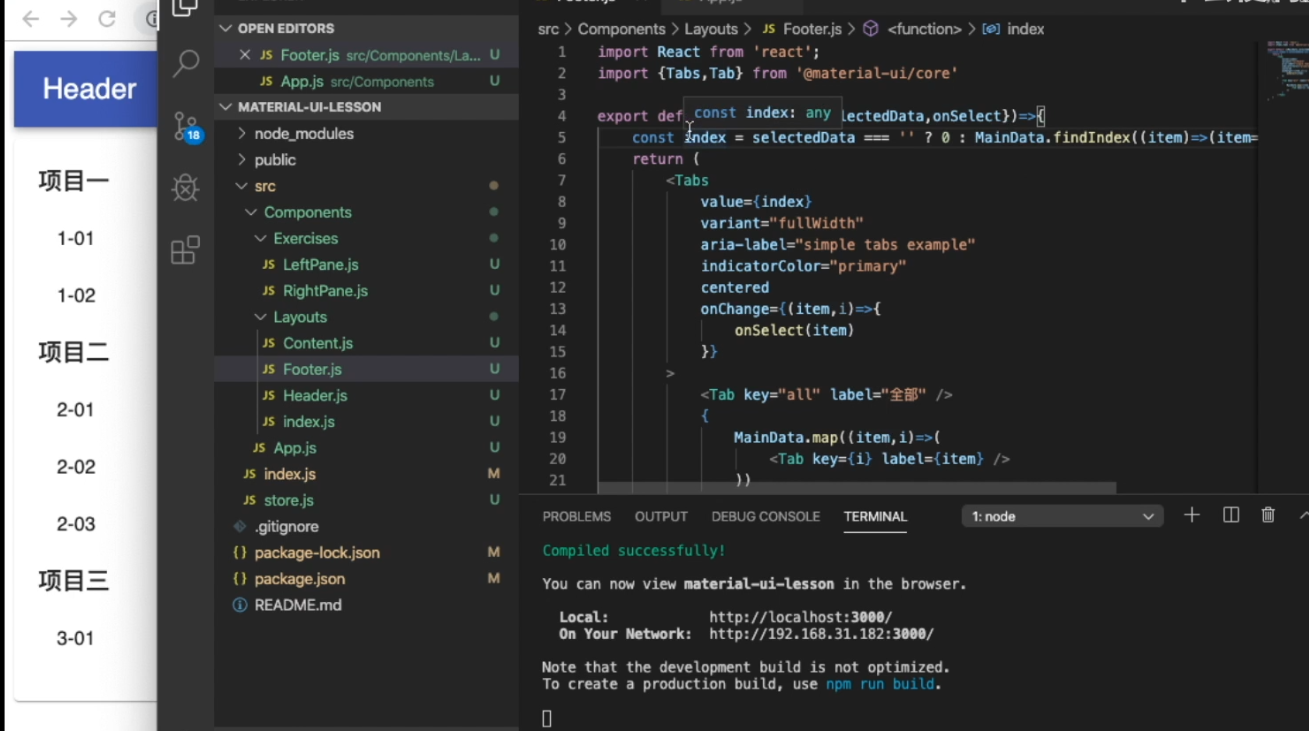The height and width of the screenshot is (731, 1309).
Task: Collapse the src folder
Action: tap(243, 185)
